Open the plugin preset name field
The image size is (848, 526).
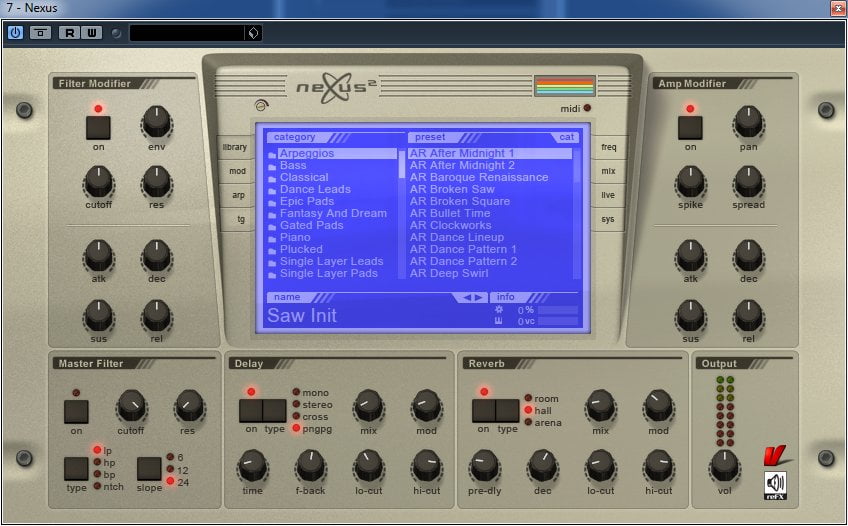(x=187, y=33)
